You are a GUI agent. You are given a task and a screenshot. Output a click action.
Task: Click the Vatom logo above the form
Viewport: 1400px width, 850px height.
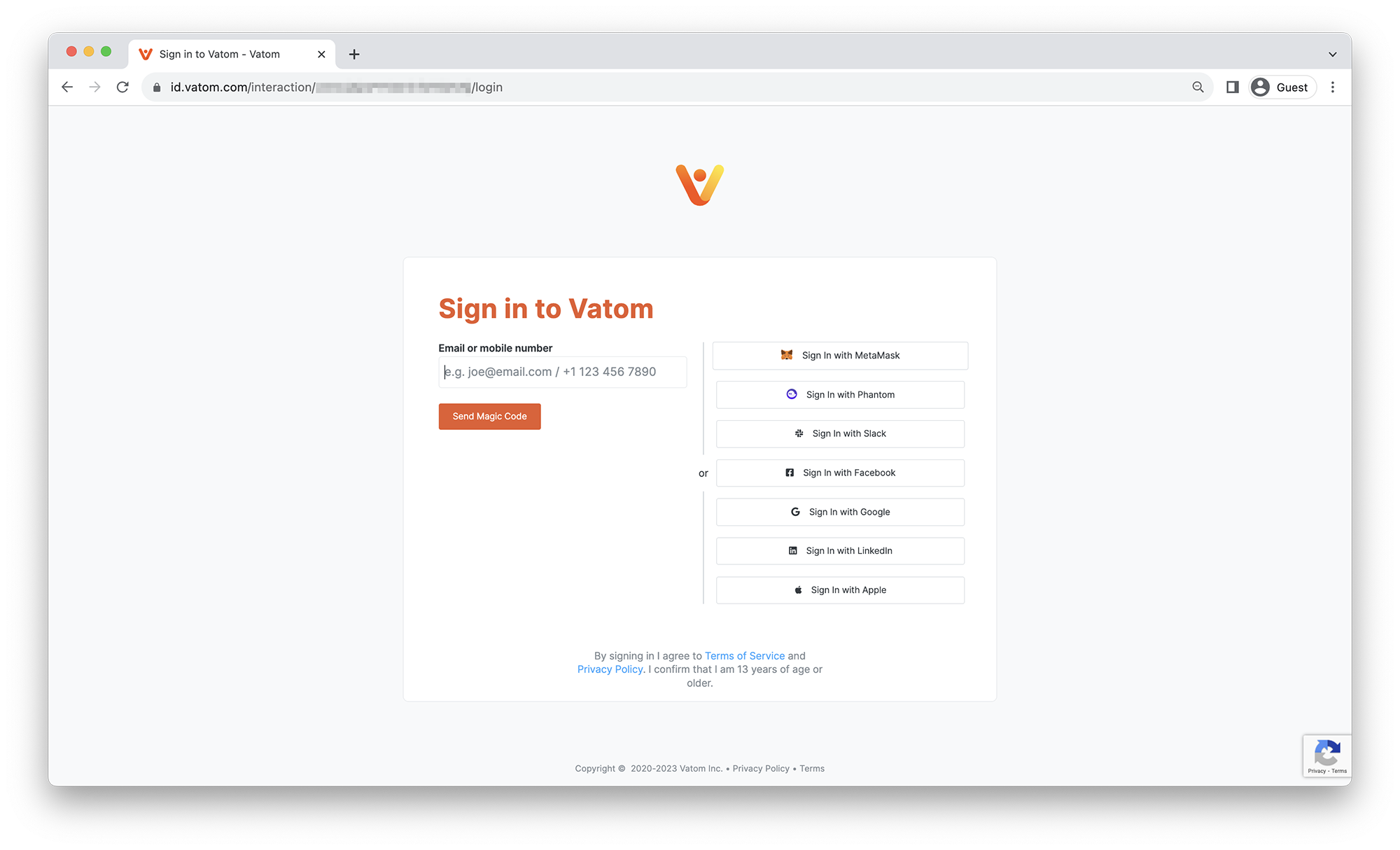(x=699, y=185)
